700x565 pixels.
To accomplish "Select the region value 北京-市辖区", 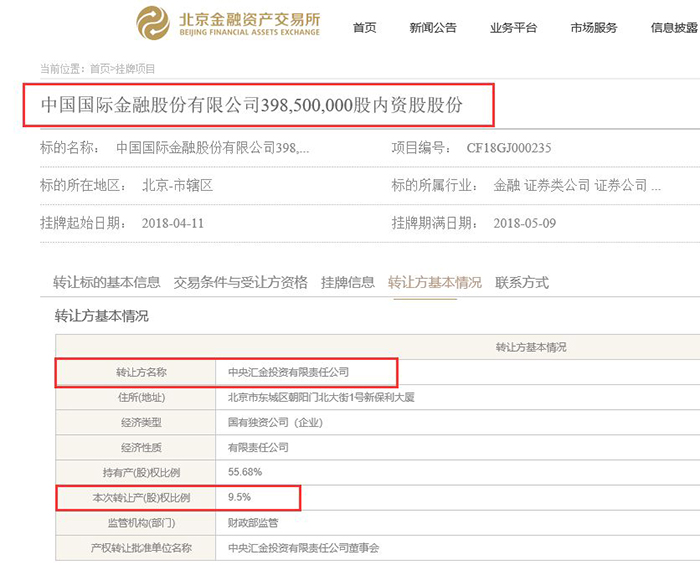I will pyautogui.click(x=177, y=185).
